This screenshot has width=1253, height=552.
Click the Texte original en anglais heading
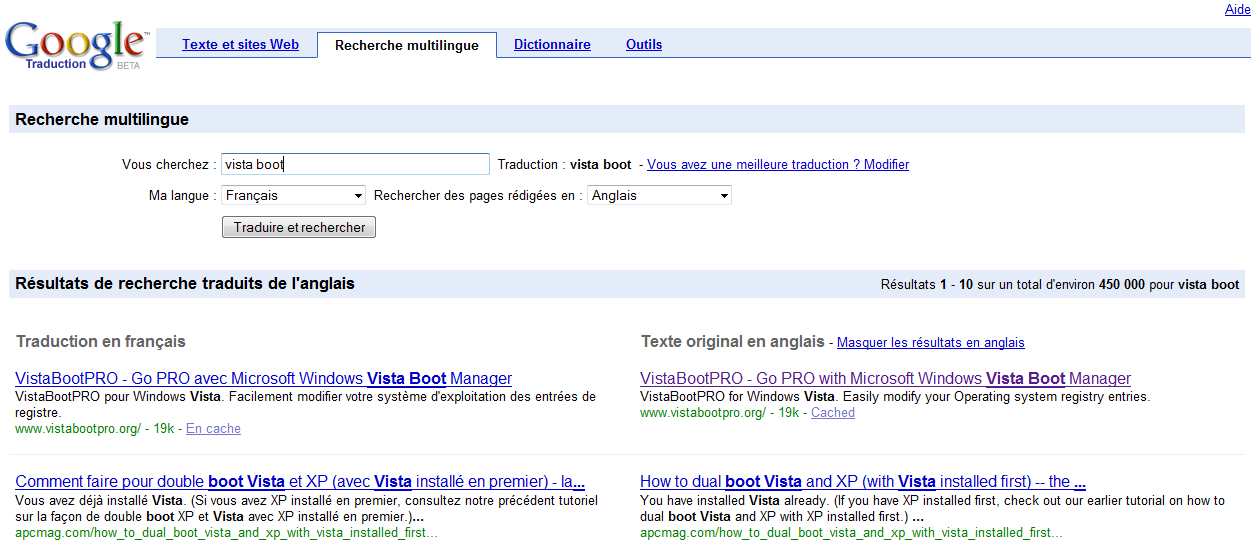[732, 342]
